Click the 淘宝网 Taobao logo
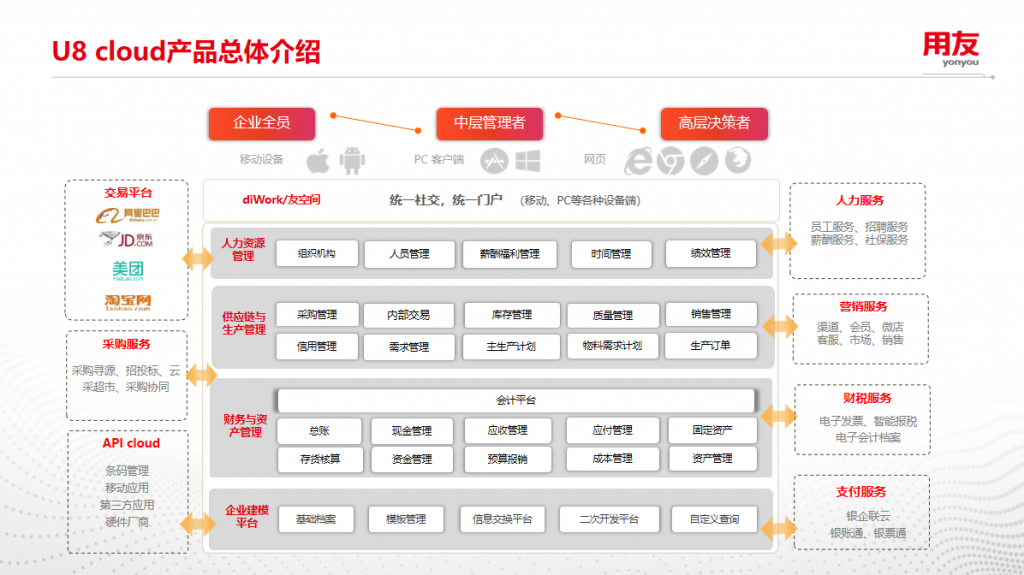This screenshot has height=575, width=1024. [x=127, y=302]
